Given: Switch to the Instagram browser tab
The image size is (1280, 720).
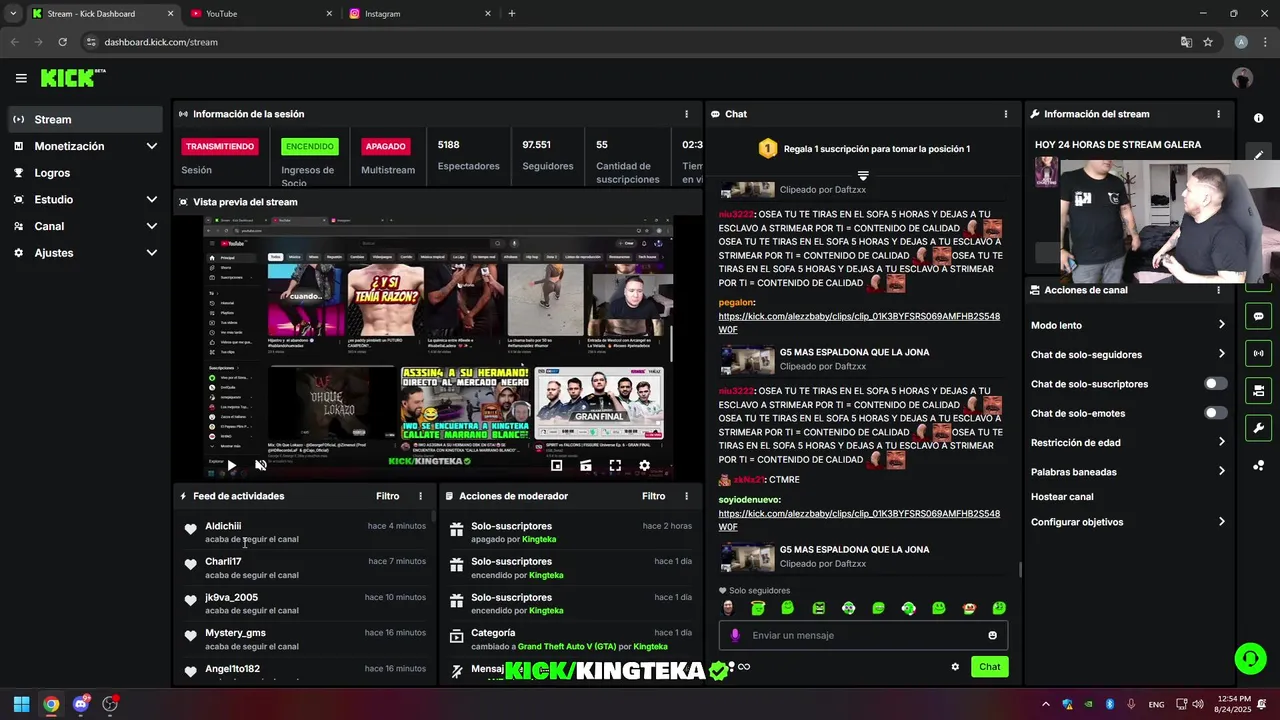Looking at the screenshot, I should click(x=420, y=14).
